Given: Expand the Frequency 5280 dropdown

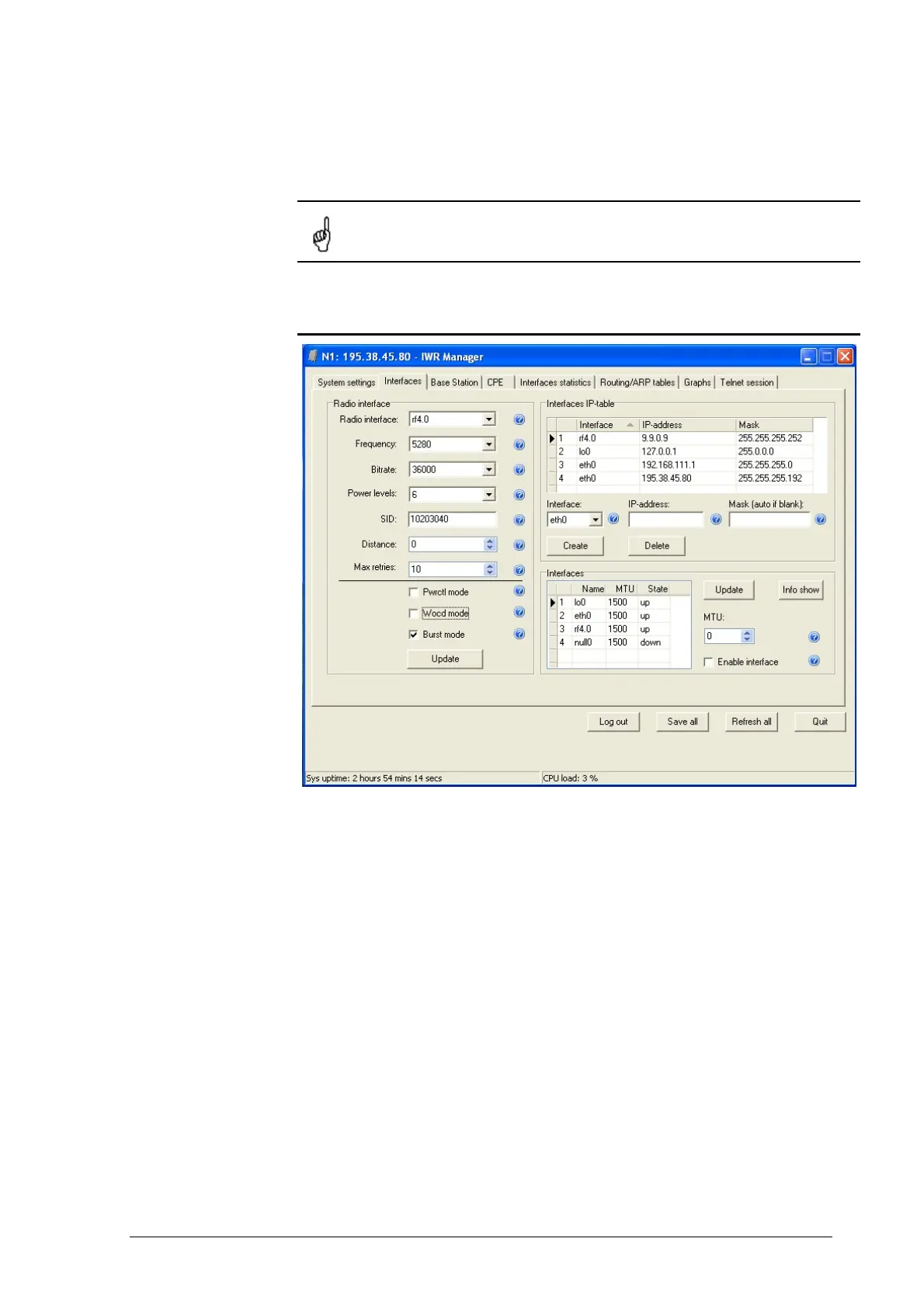Looking at the screenshot, I should [x=488, y=444].
